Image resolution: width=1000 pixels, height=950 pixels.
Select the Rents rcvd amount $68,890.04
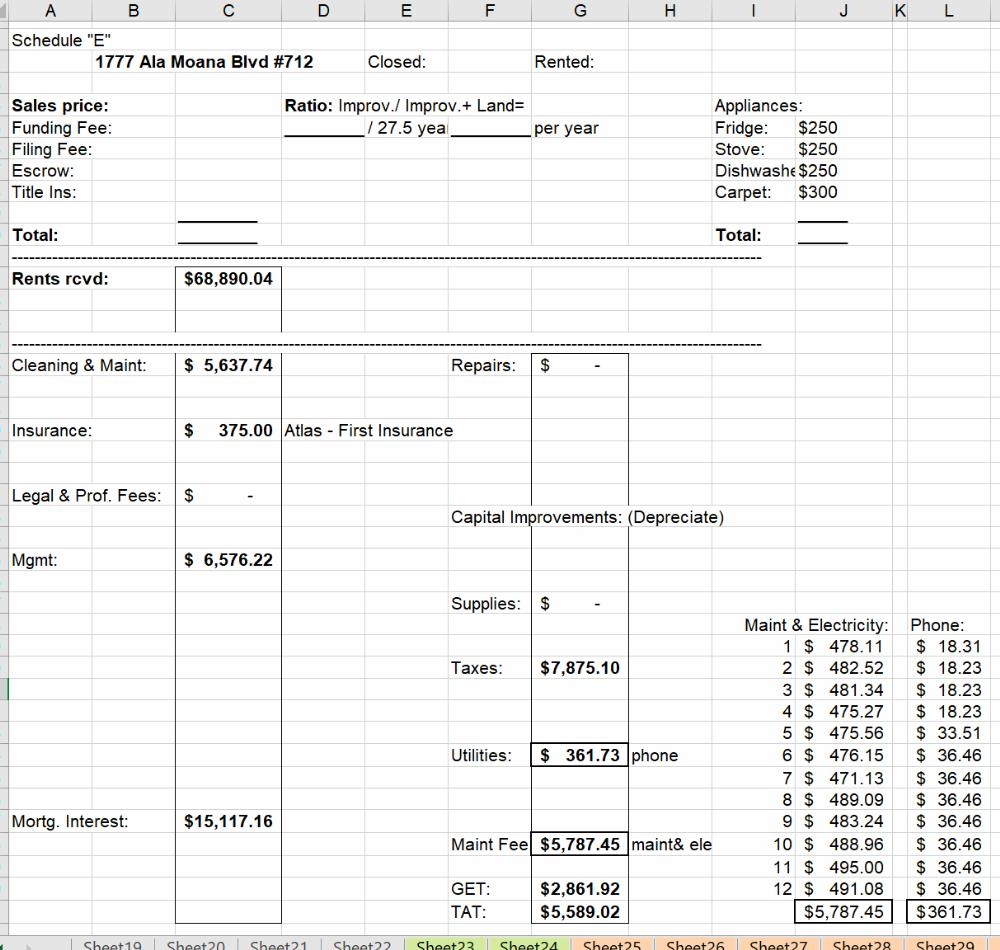228,279
